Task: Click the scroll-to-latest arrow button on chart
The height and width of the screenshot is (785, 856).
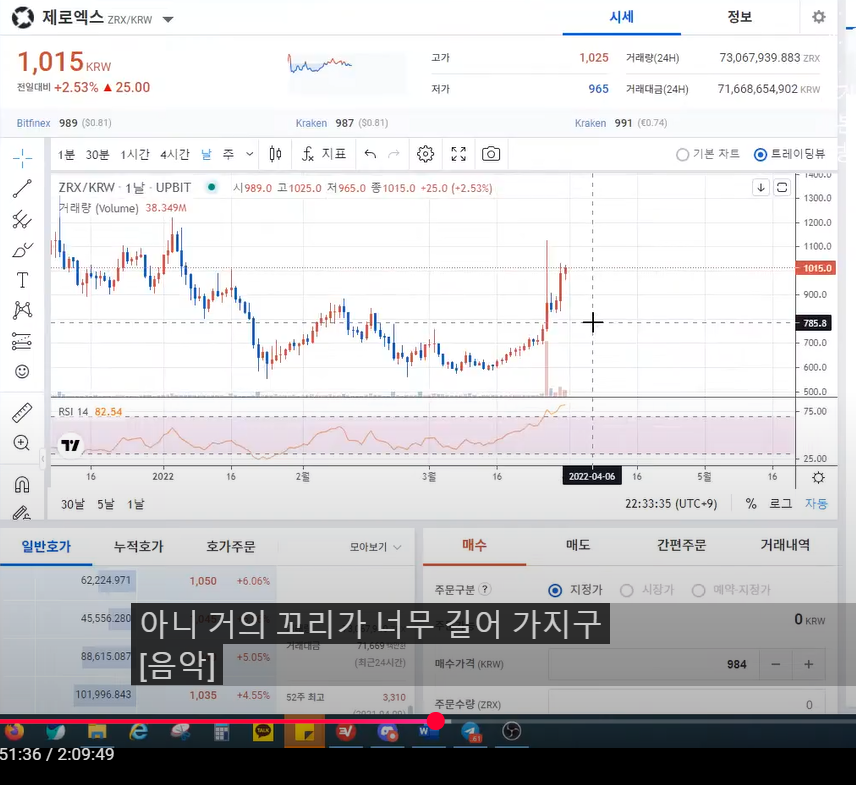Action: coord(761,188)
